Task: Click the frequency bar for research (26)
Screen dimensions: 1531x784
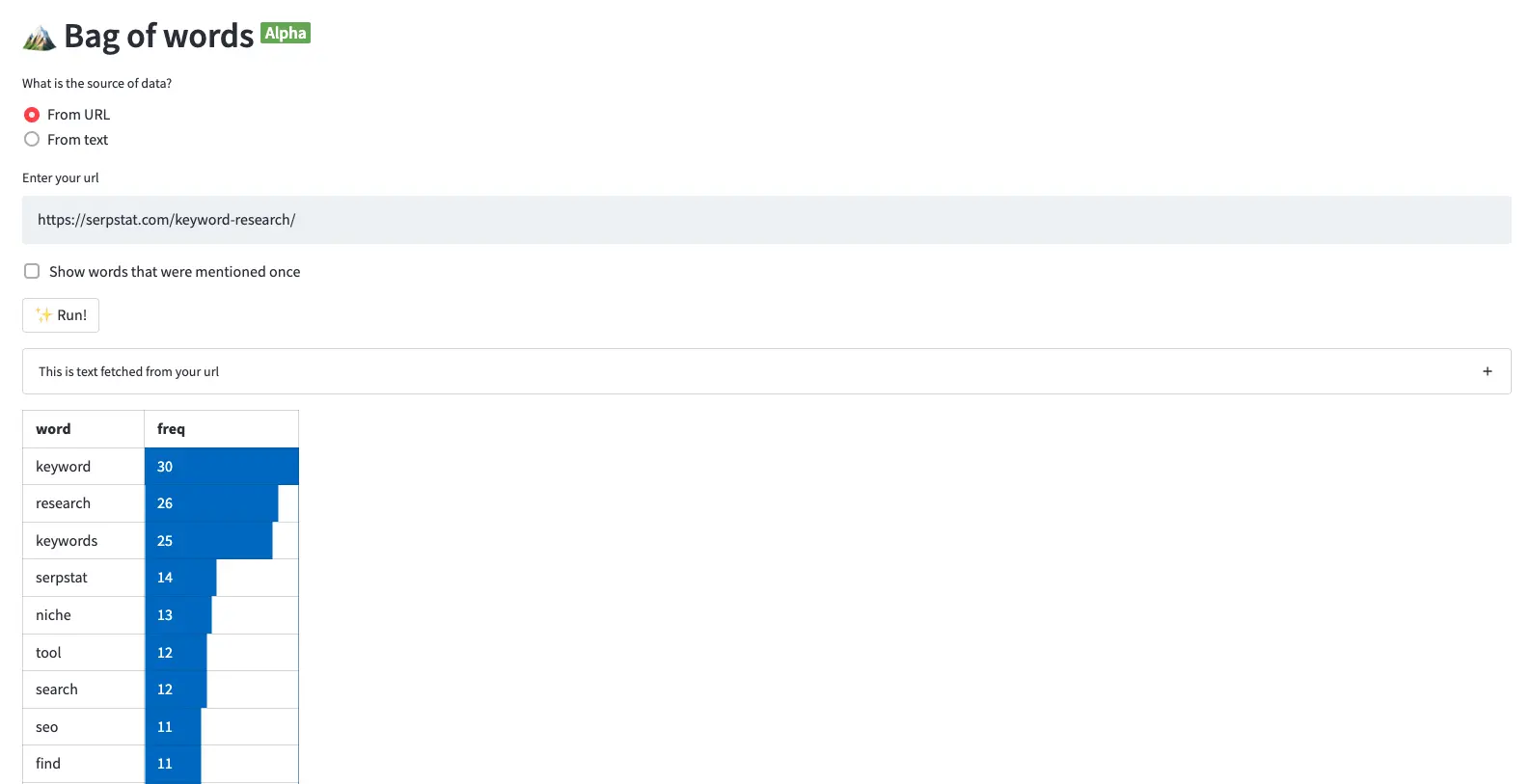Action: (211, 503)
